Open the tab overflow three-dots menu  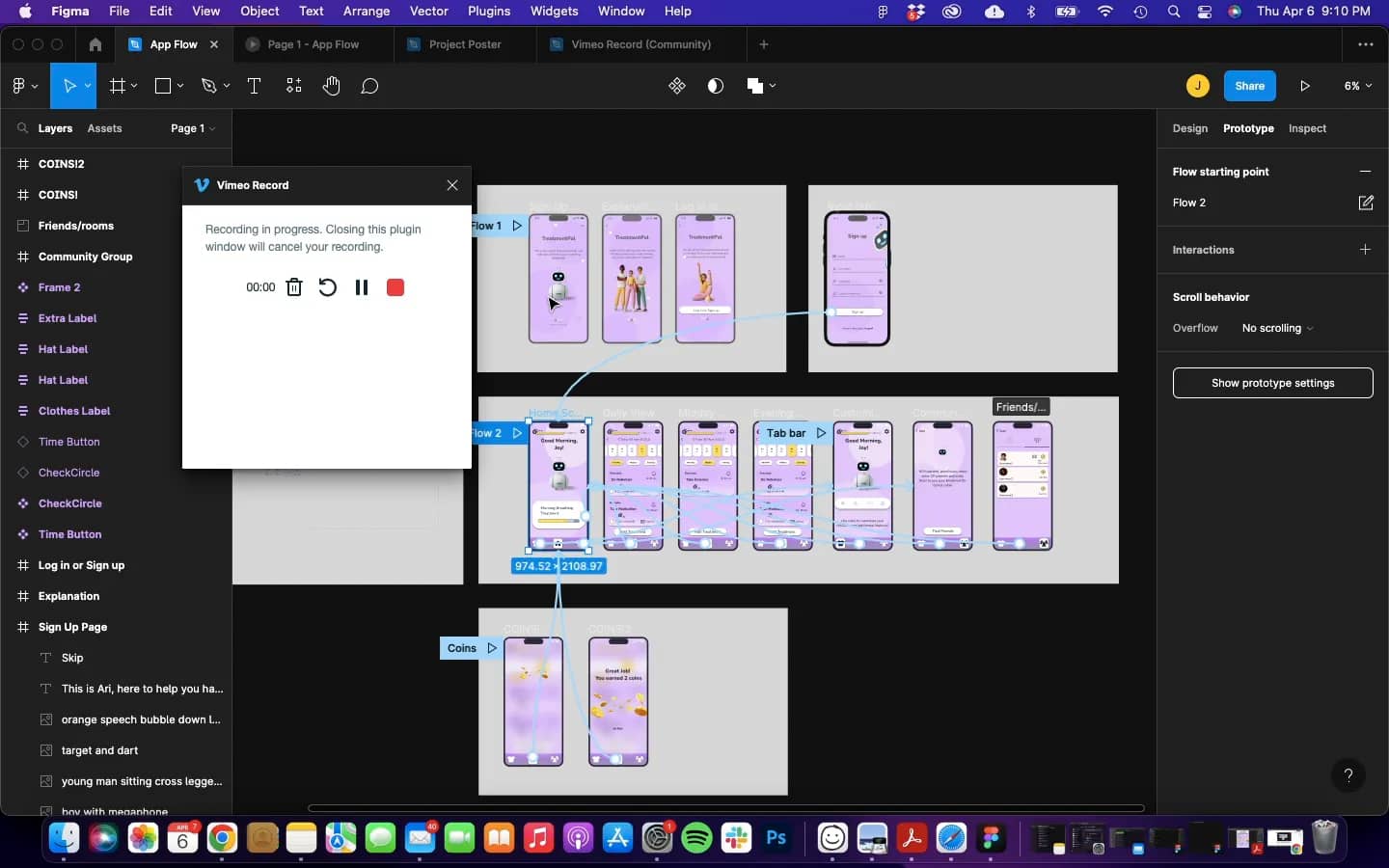(x=1366, y=44)
